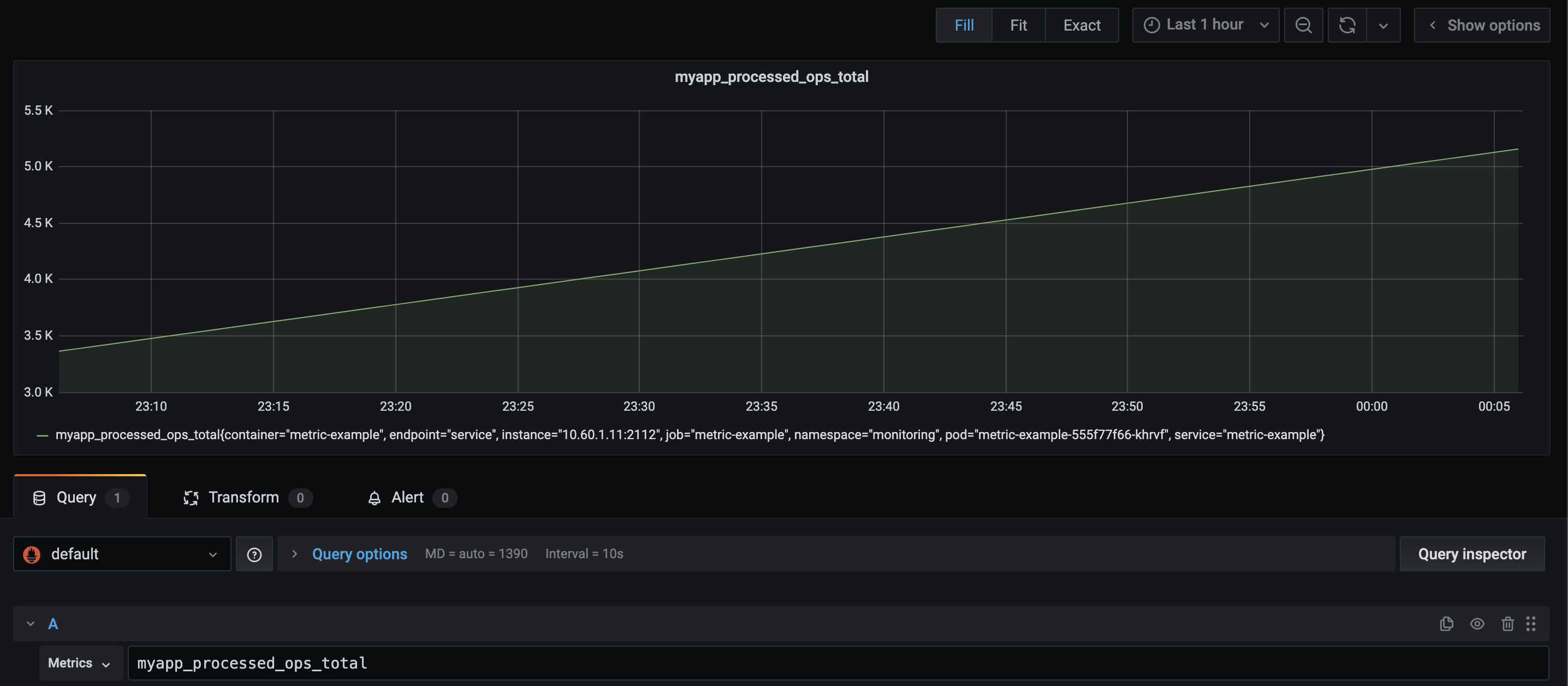This screenshot has width=1568, height=686.
Task: Click Show options button
Action: tap(1482, 25)
